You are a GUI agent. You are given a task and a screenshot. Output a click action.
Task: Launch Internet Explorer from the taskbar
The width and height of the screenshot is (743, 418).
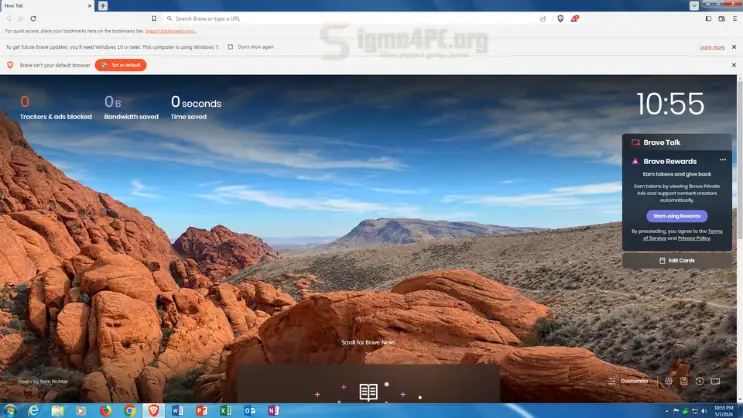click(33, 410)
